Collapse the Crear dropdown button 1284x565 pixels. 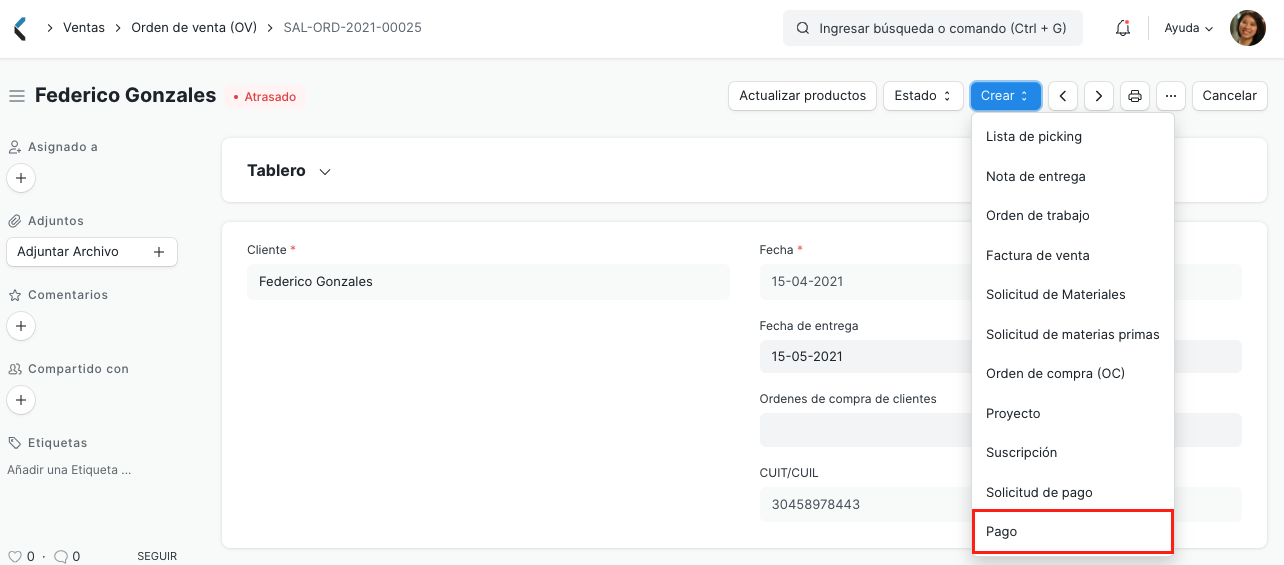[1005, 96]
